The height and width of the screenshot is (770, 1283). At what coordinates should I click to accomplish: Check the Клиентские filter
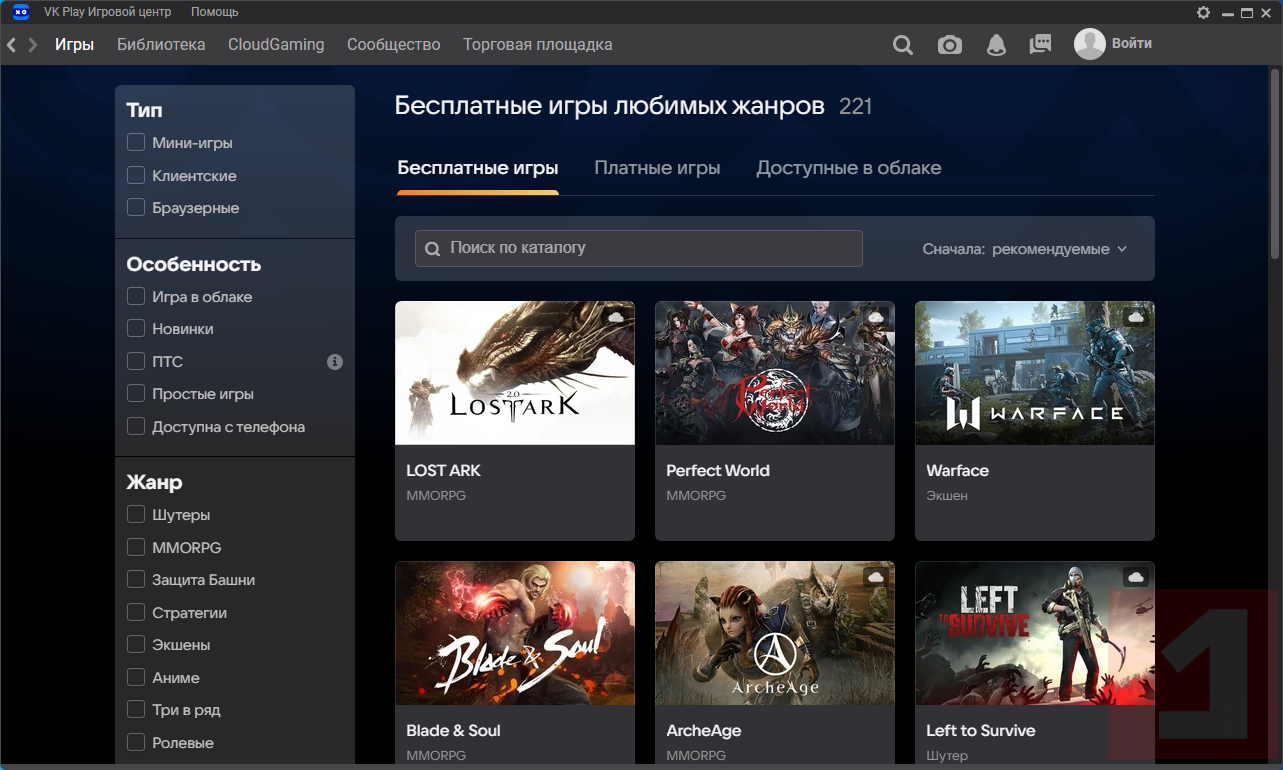[136, 176]
